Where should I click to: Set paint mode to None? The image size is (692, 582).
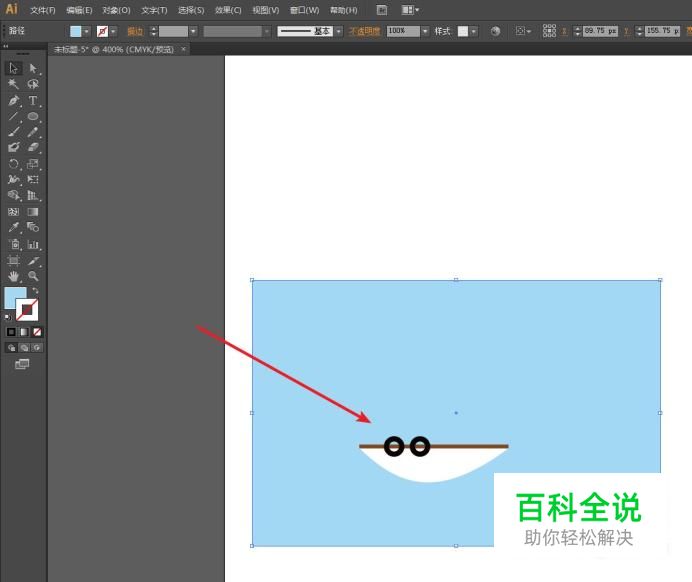point(37,332)
